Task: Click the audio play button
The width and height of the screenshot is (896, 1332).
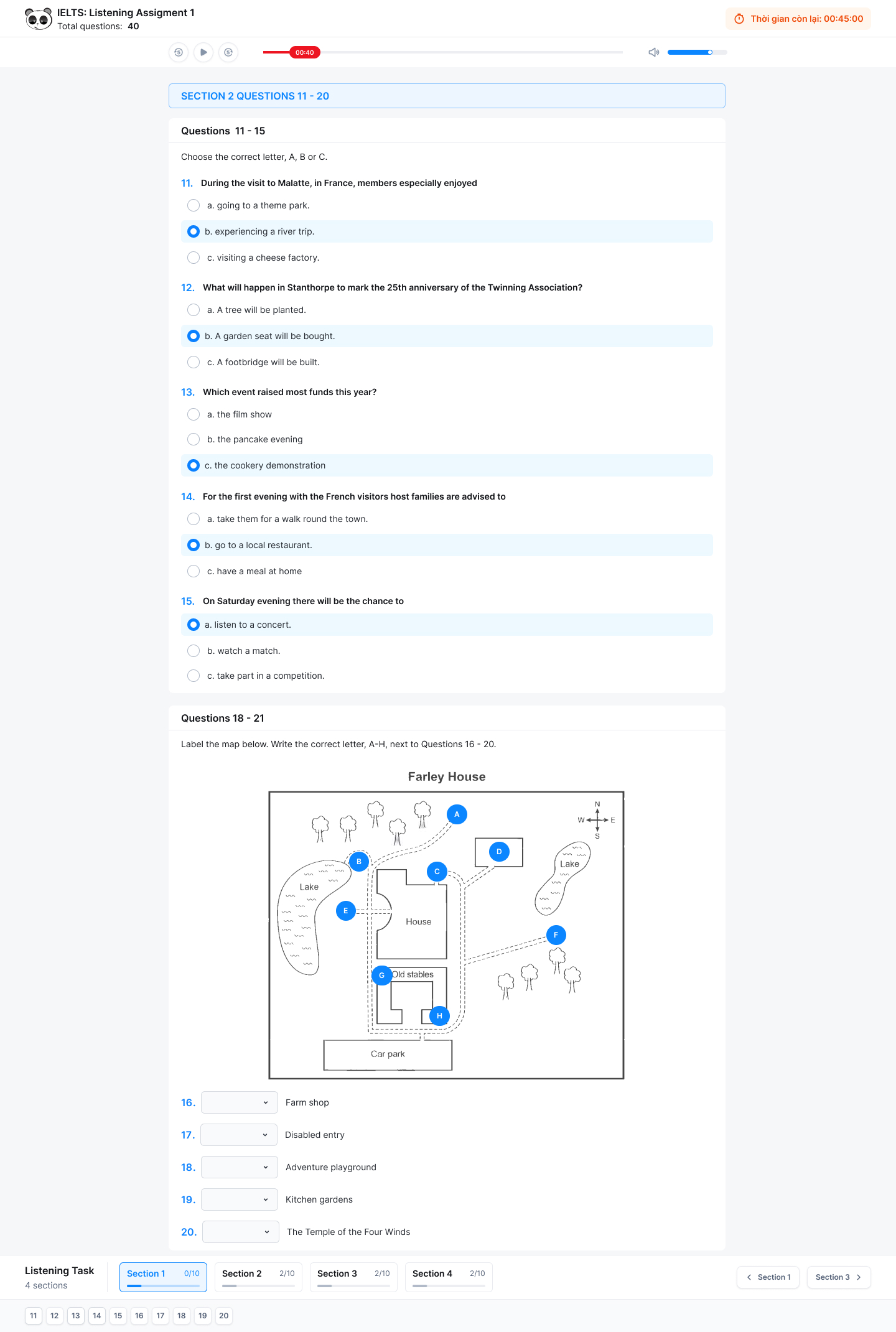Action: click(x=203, y=52)
